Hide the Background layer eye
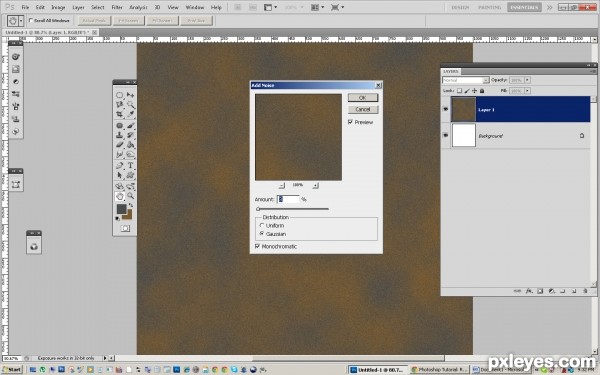 [x=445, y=135]
